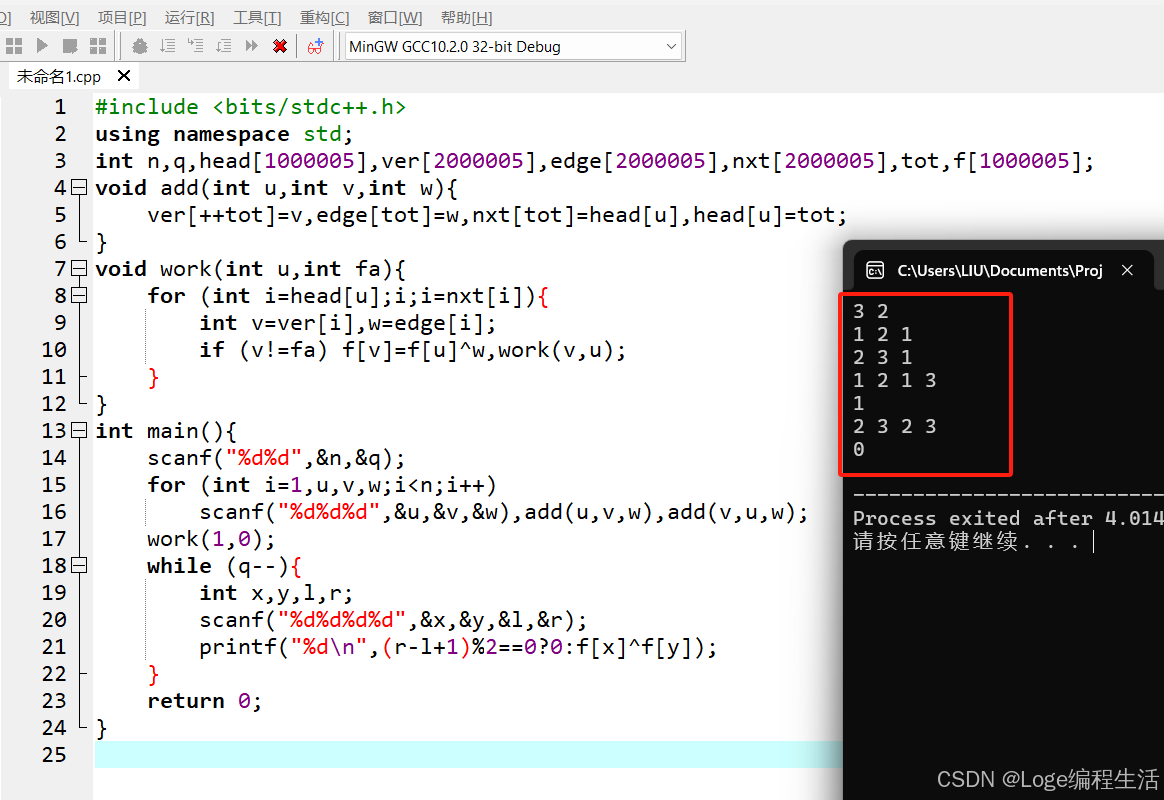The height and width of the screenshot is (800, 1164).
Task: Click the #include <bits/stdc++.h> line
Action: pos(250,107)
